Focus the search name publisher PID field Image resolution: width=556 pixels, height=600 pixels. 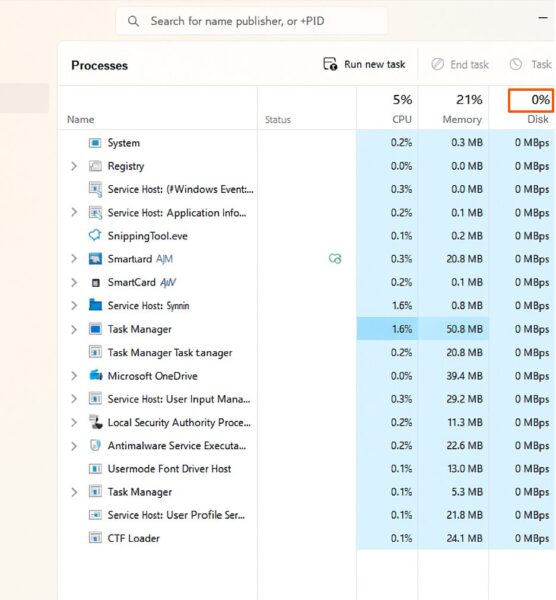coord(251,21)
